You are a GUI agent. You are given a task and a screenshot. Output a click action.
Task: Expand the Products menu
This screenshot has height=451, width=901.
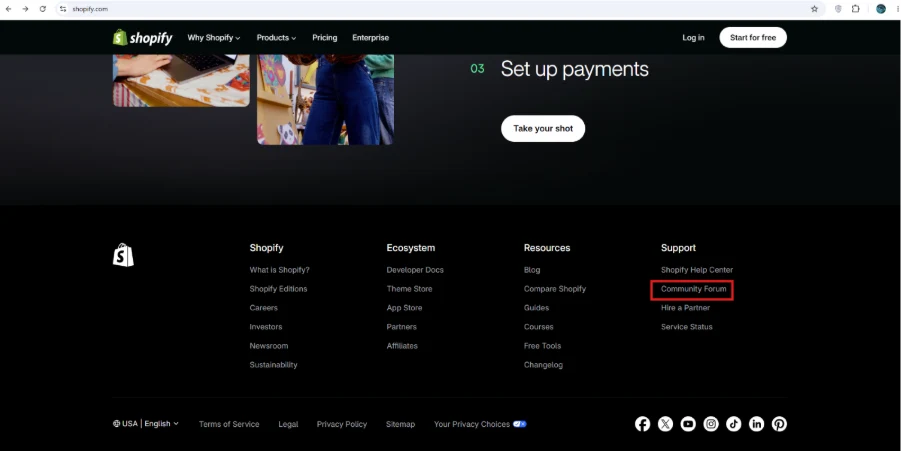coord(276,37)
